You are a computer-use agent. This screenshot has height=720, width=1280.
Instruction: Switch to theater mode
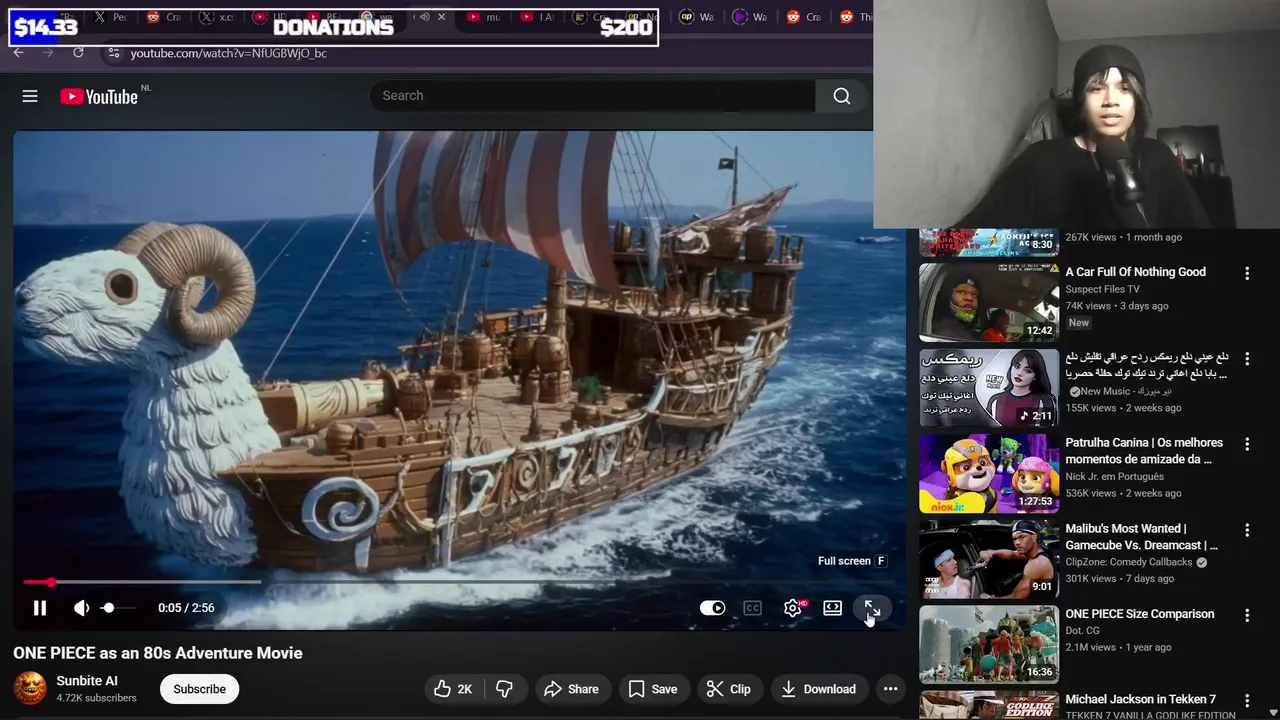[x=832, y=608]
